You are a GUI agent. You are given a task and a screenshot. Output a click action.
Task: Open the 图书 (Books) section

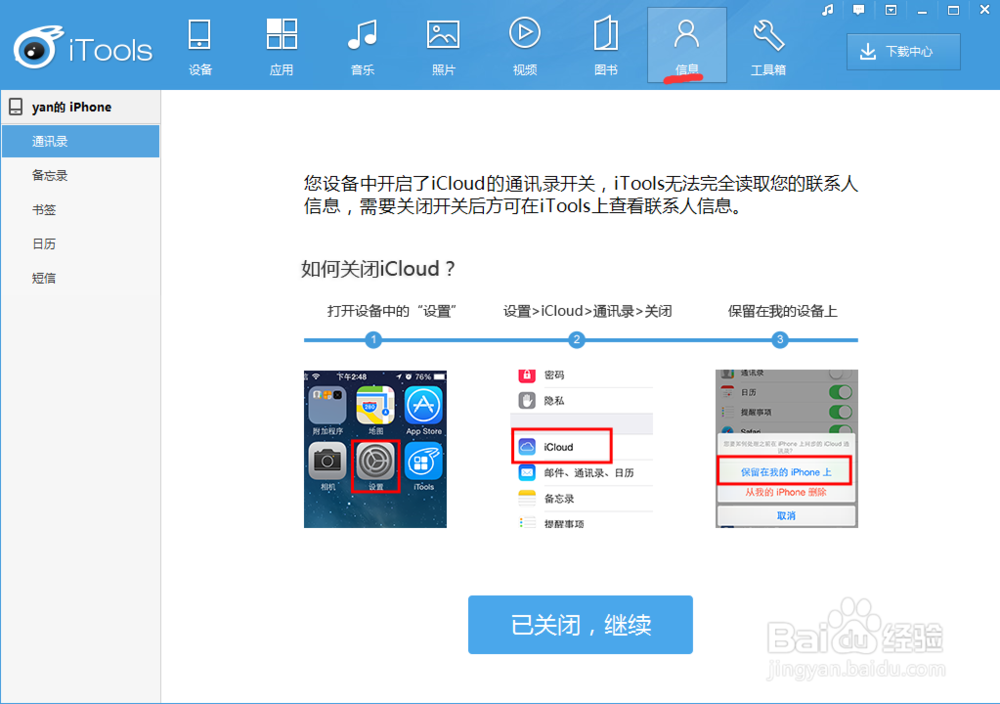606,46
